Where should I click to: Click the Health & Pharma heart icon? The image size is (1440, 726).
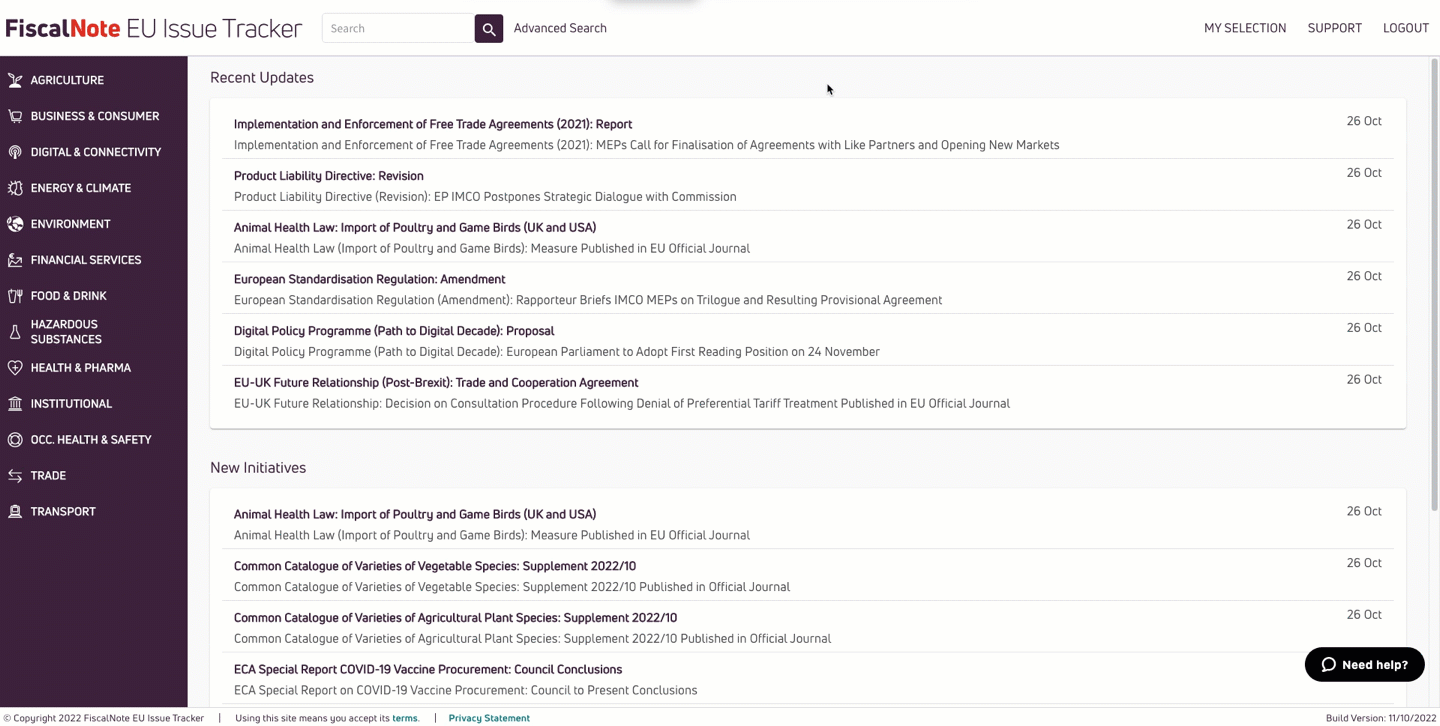(15, 368)
